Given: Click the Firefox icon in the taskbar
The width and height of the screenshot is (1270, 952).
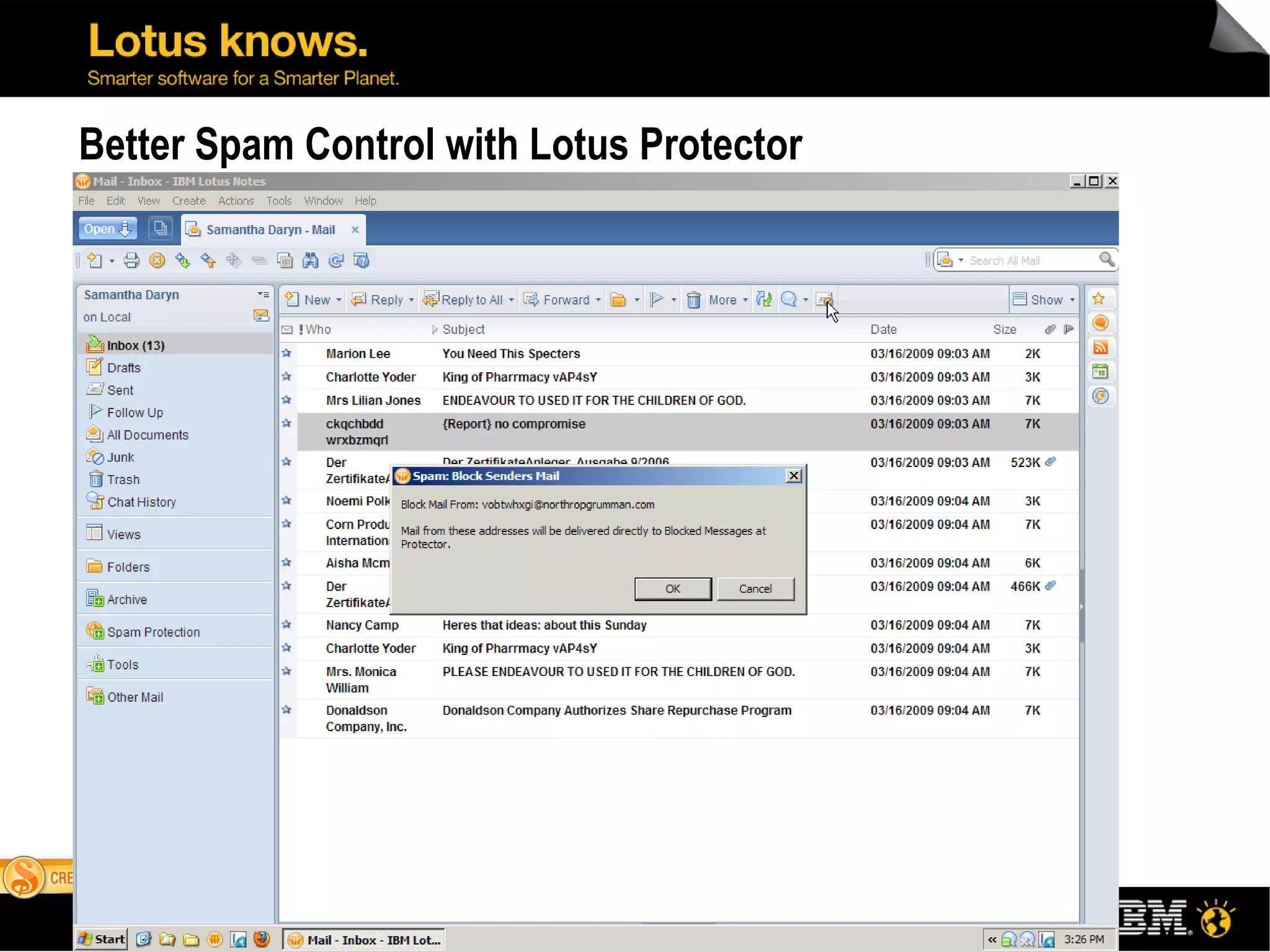Looking at the screenshot, I should point(262,939).
